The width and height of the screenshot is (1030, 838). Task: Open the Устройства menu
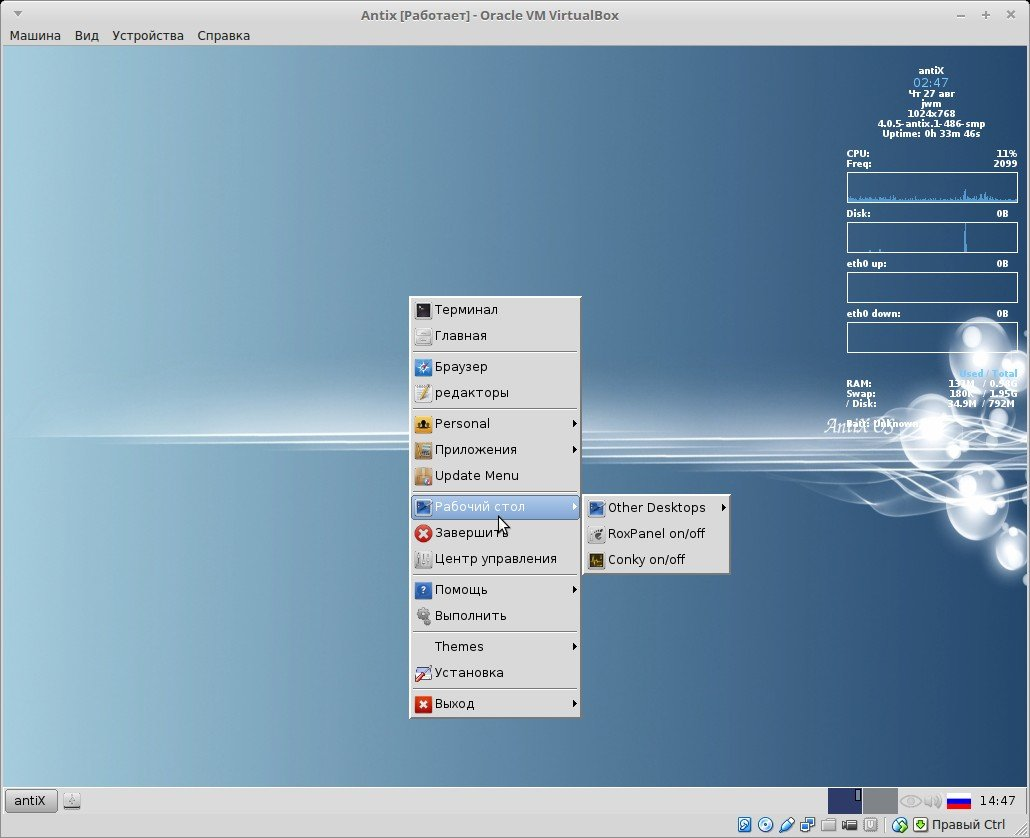148,35
